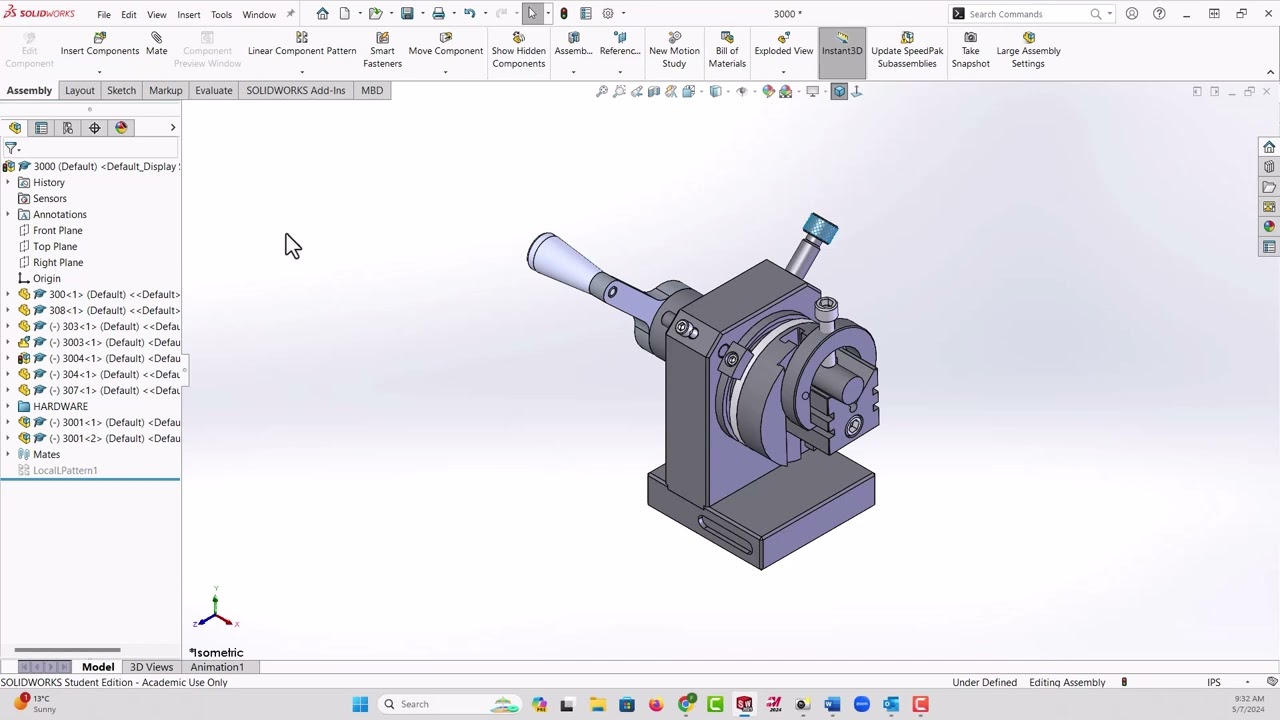Expand the Mates folder
This screenshot has width=1280, height=720.
pyautogui.click(x=8, y=454)
